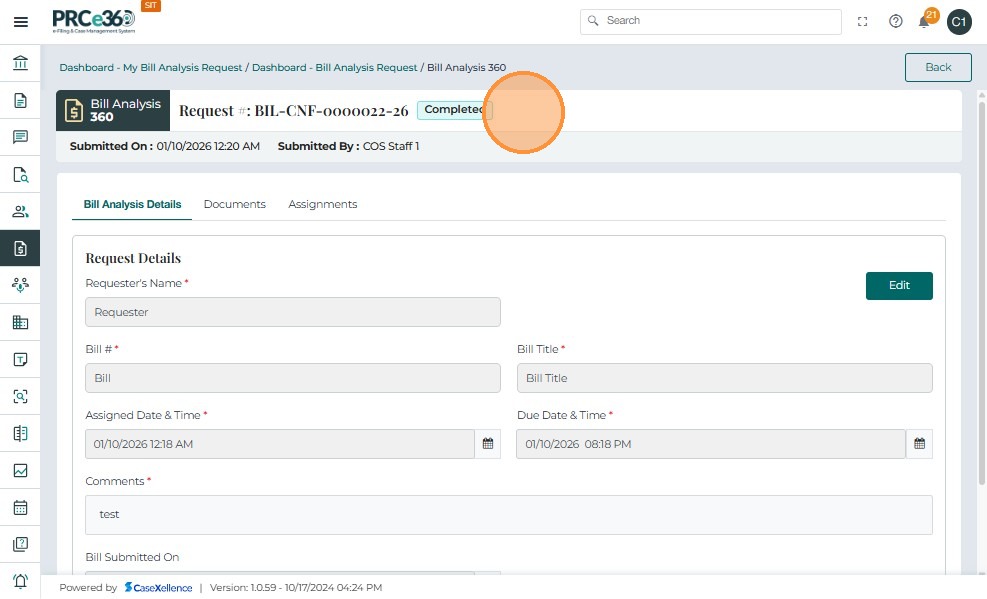
Task: Open the people users sidebar icon
Action: 20,211
